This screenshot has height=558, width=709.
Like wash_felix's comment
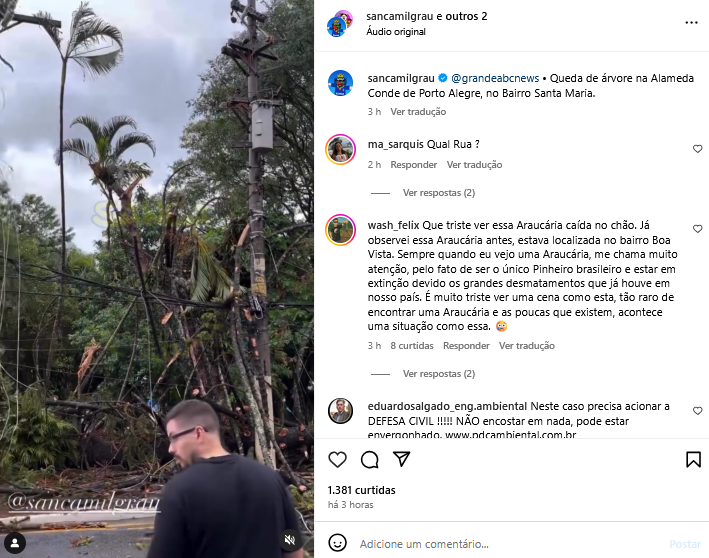[697, 229]
